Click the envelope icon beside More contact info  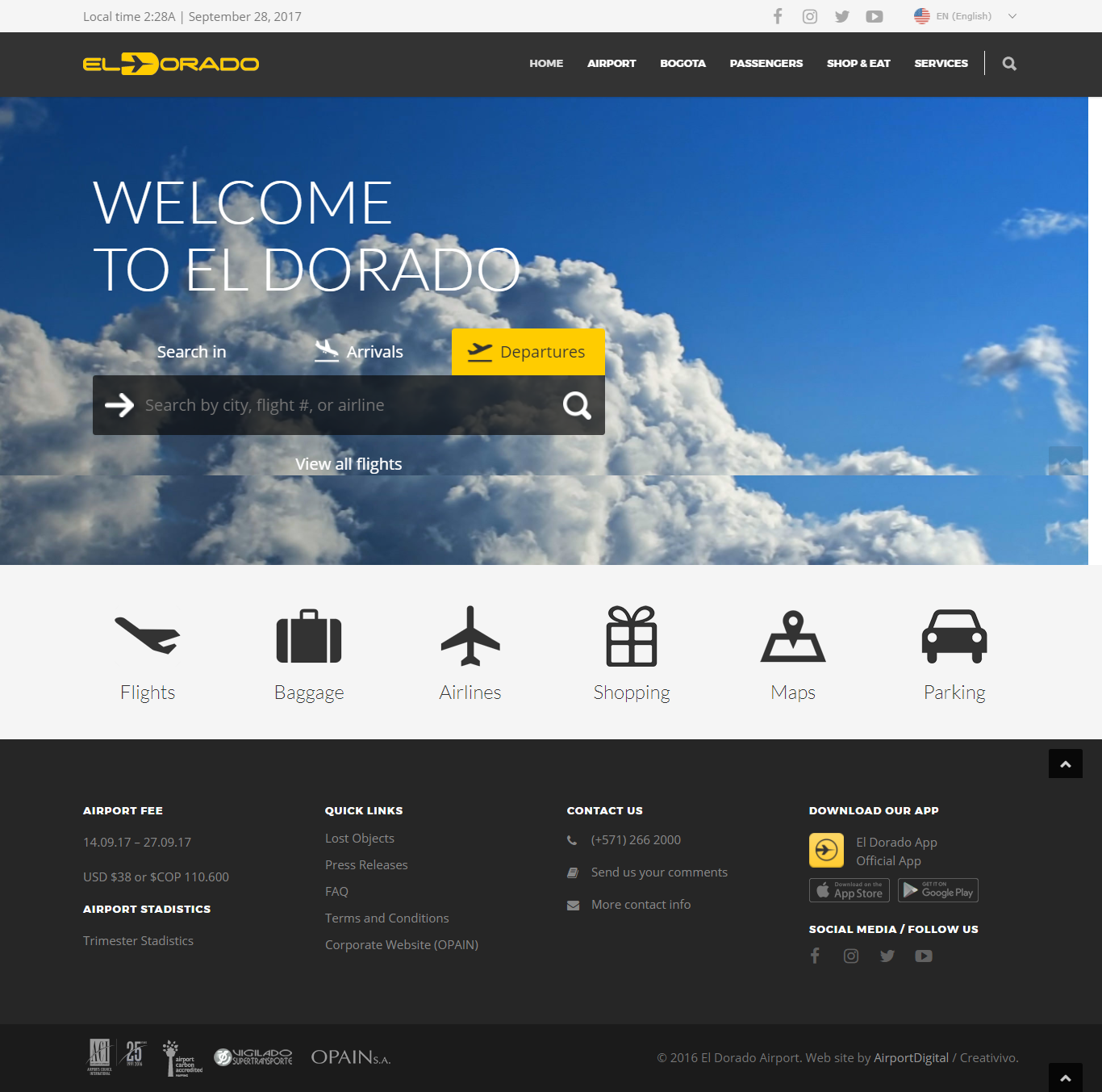(573, 906)
